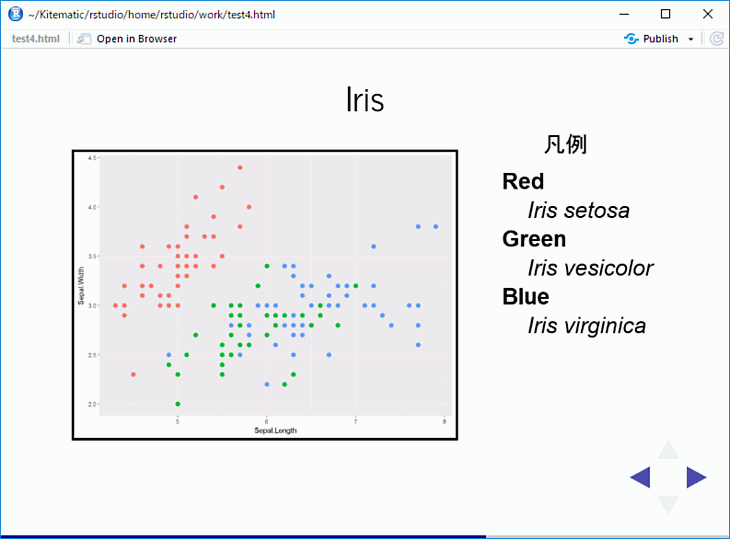This screenshot has width=730, height=539.
Task: Click the faded up navigation arrow
Action: (668, 450)
